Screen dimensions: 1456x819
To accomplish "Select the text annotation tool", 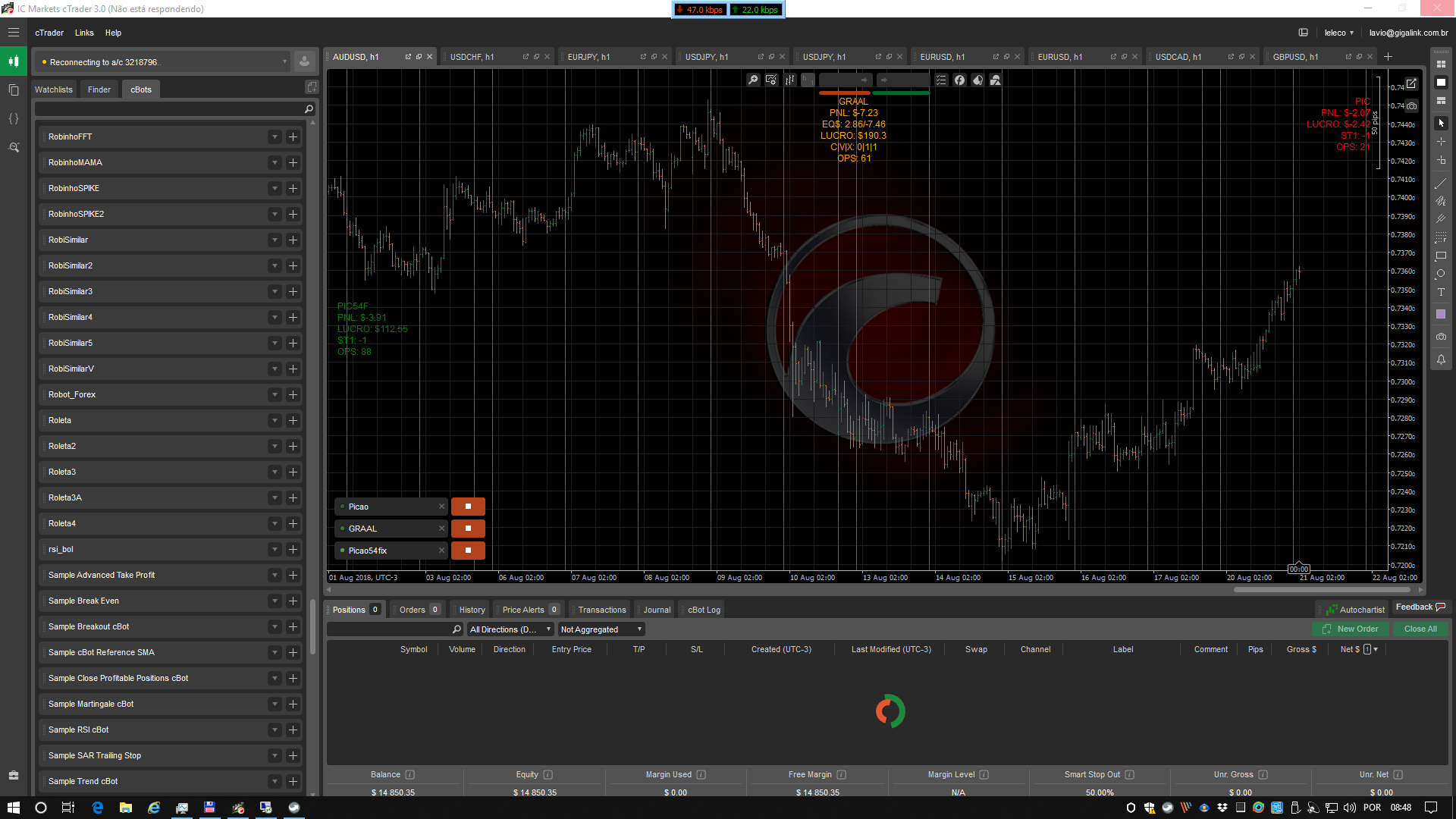I will point(1441,293).
